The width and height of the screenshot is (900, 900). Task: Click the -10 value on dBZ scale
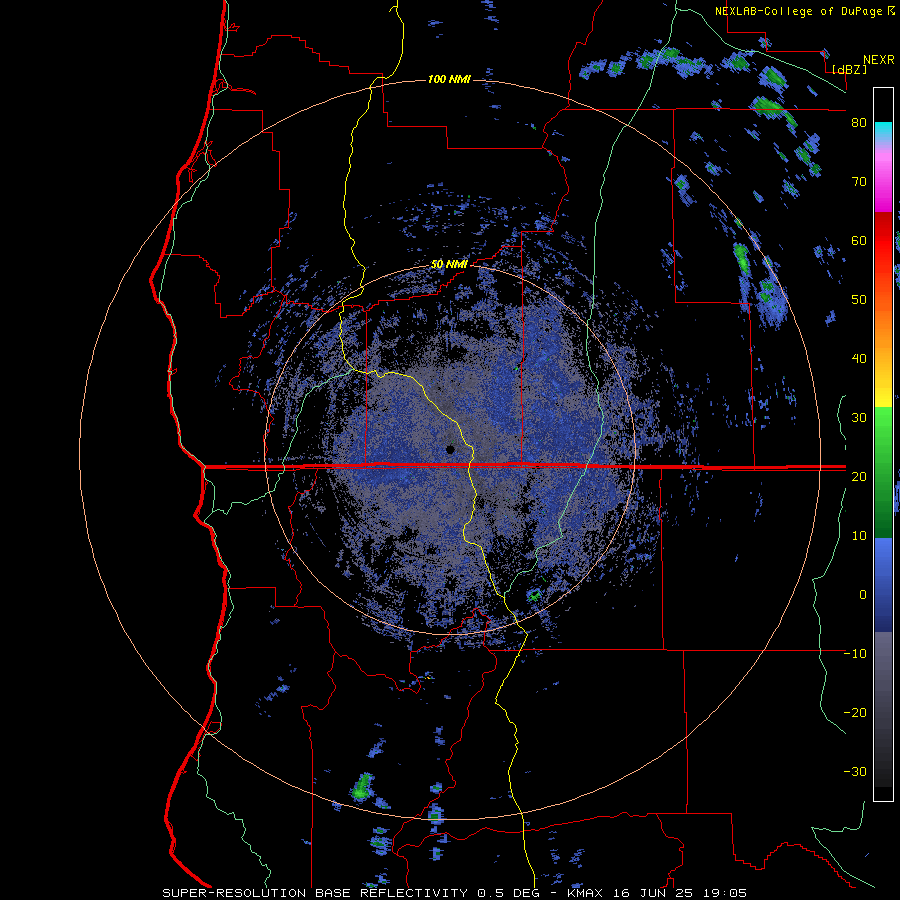click(855, 654)
